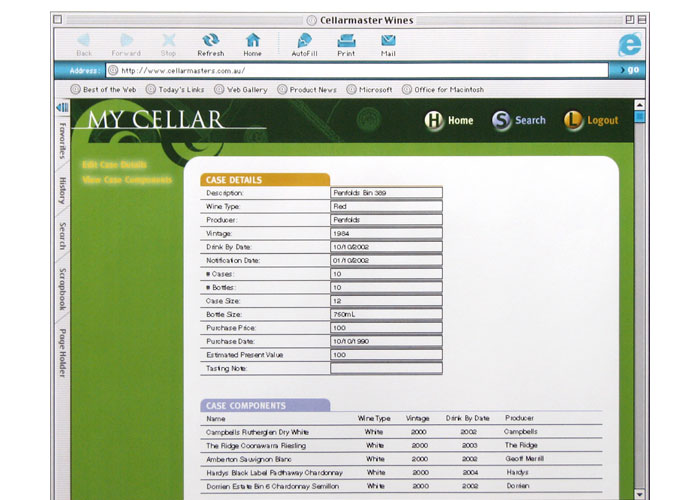Click the CASE DETAILS section header
The image size is (700, 500).
point(265,180)
